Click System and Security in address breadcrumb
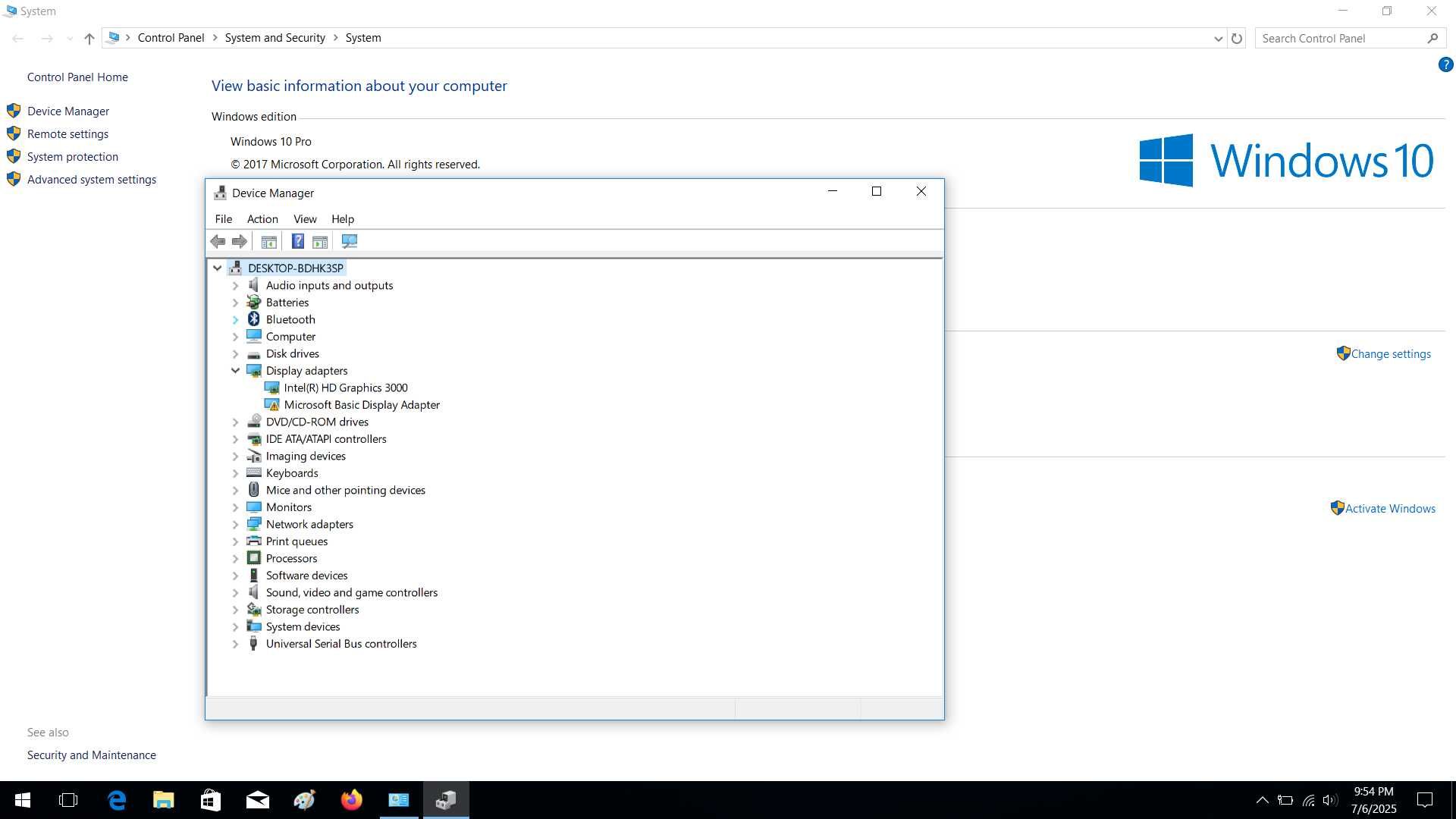Screen dimensions: 1456x819 (275, 38)
